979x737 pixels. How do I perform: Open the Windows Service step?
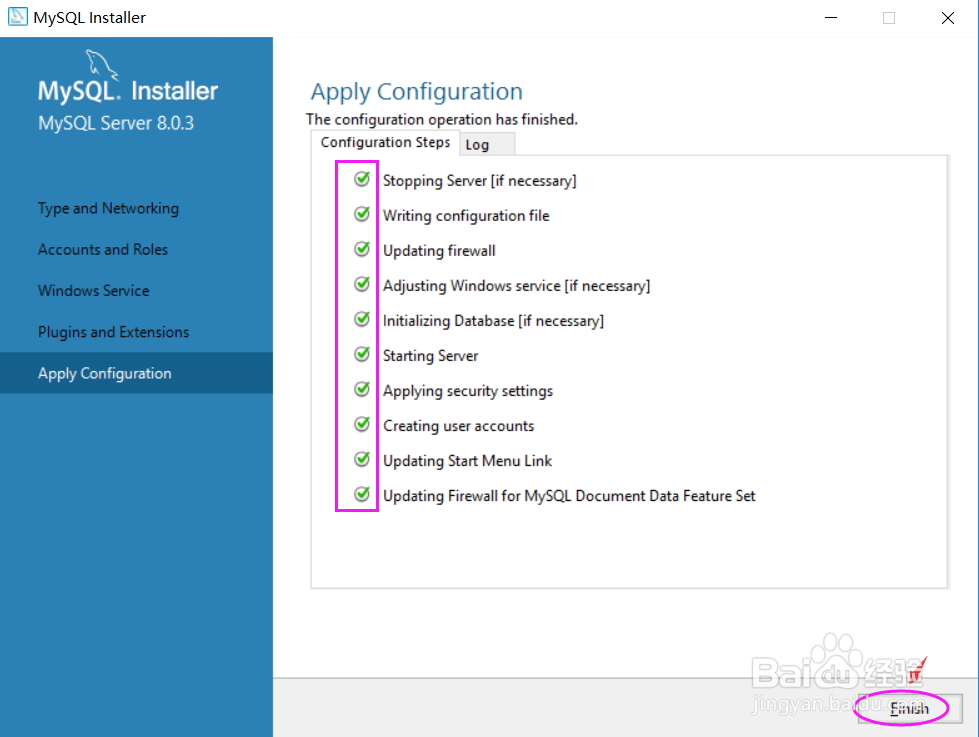[93, 290]
